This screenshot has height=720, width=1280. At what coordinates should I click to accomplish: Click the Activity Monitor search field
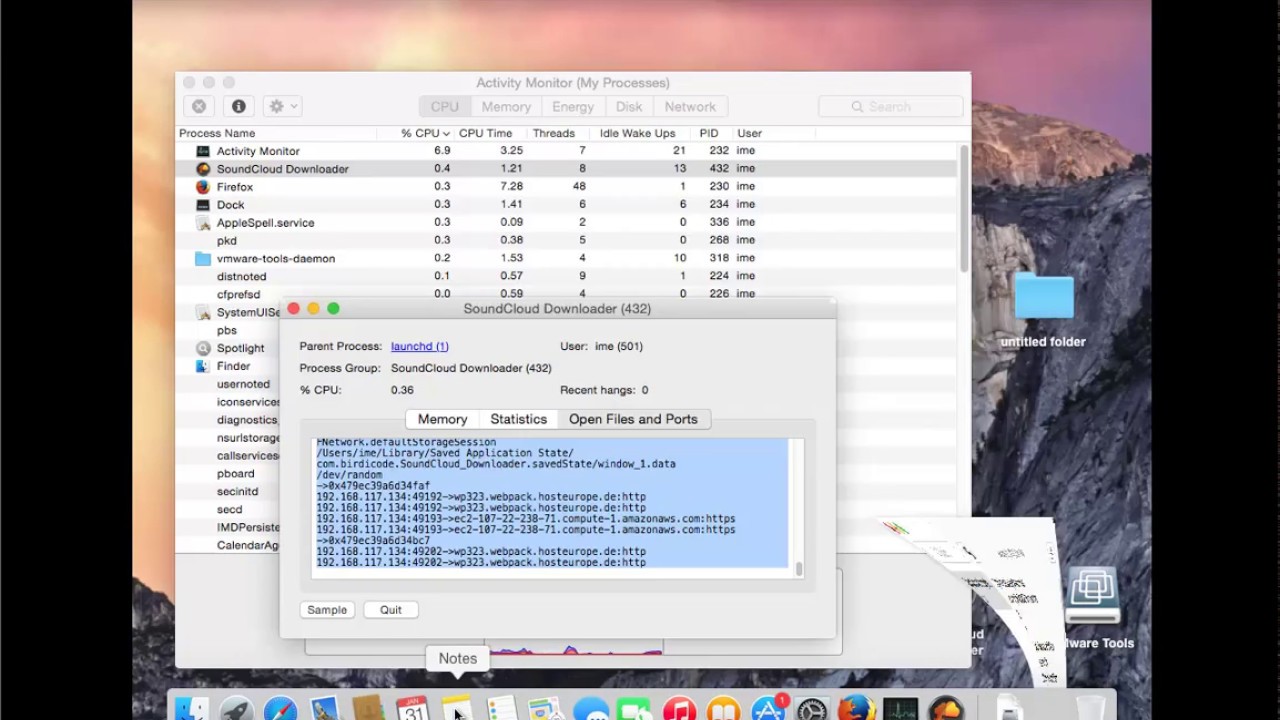890,106
